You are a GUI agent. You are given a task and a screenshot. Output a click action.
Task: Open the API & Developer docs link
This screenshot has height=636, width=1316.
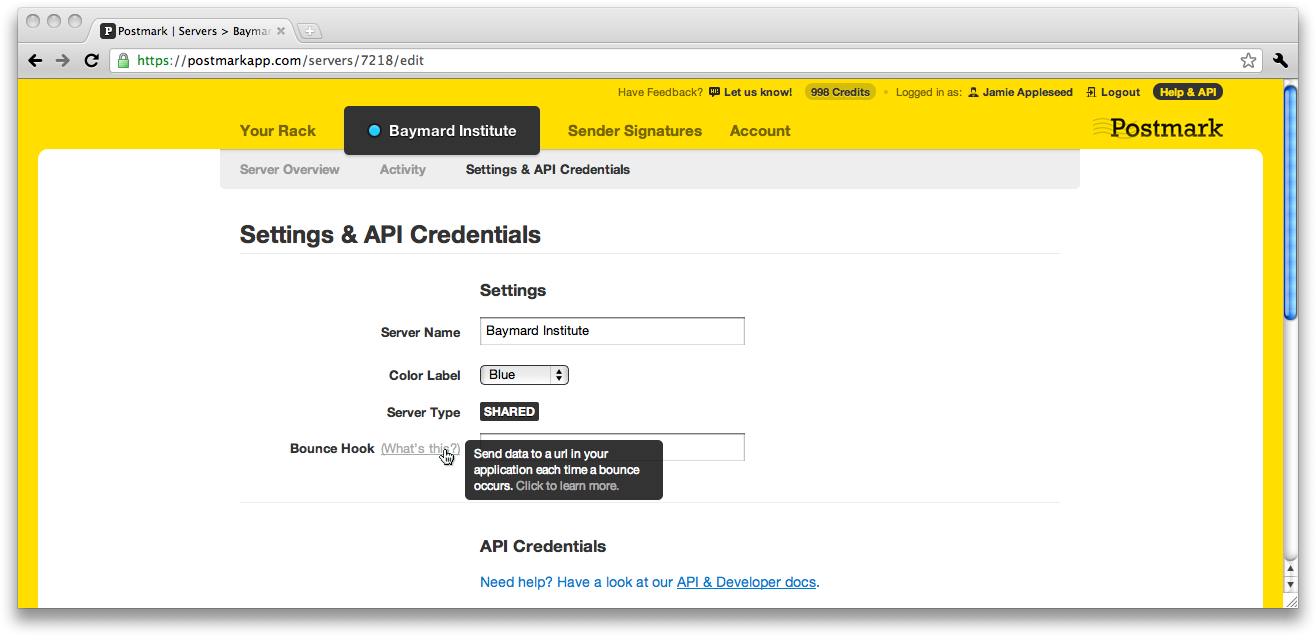[x=746, y=581]
